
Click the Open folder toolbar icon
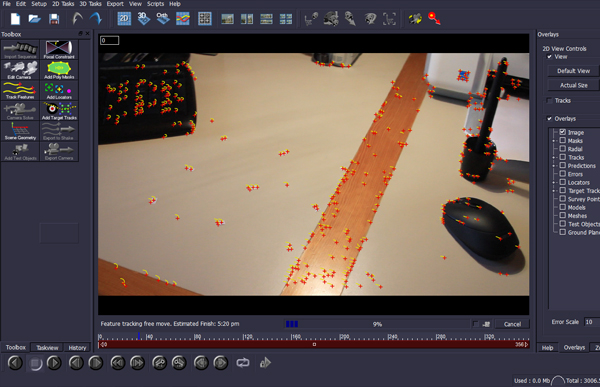(x=34, y=19)
